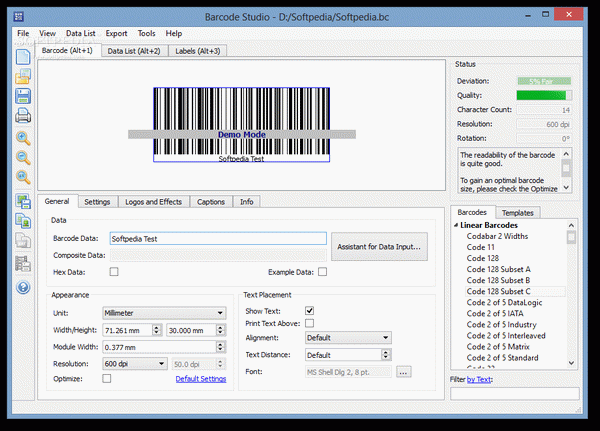Adjust the height 30.000 mm spinner arrows

click(220, 330)
